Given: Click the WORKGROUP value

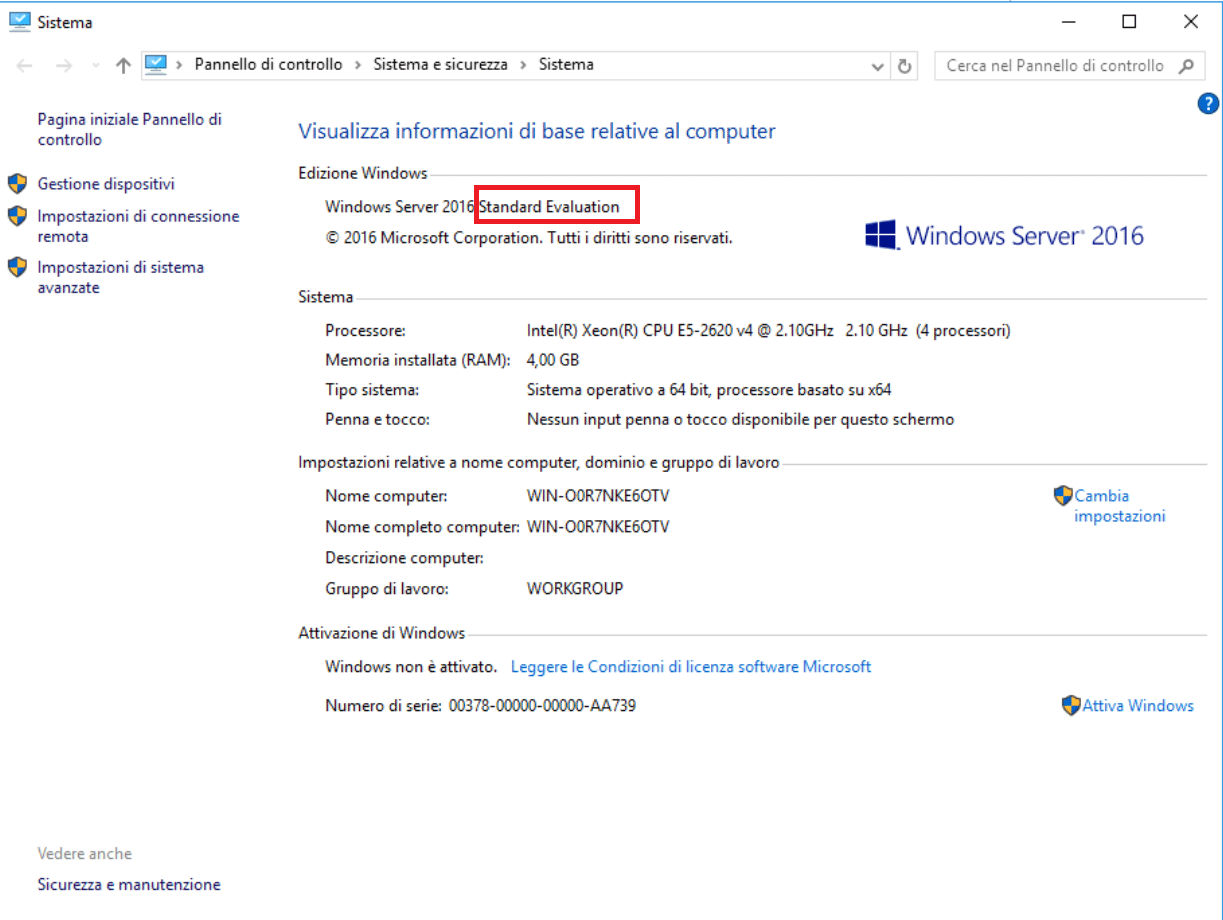Looking at the screenshot, I should click(x=575, y=588).
